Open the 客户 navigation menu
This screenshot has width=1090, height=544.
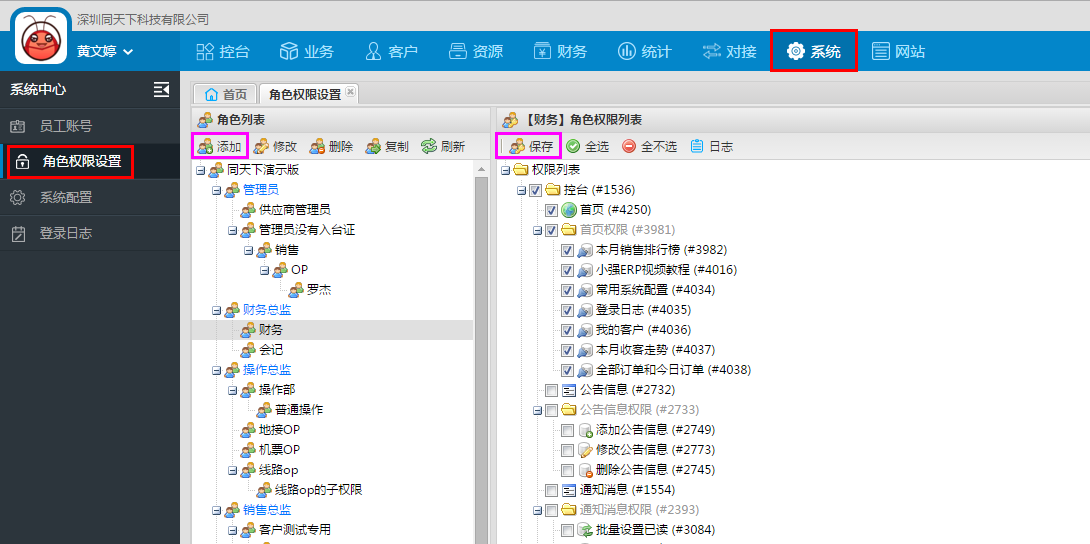(391, 51)
